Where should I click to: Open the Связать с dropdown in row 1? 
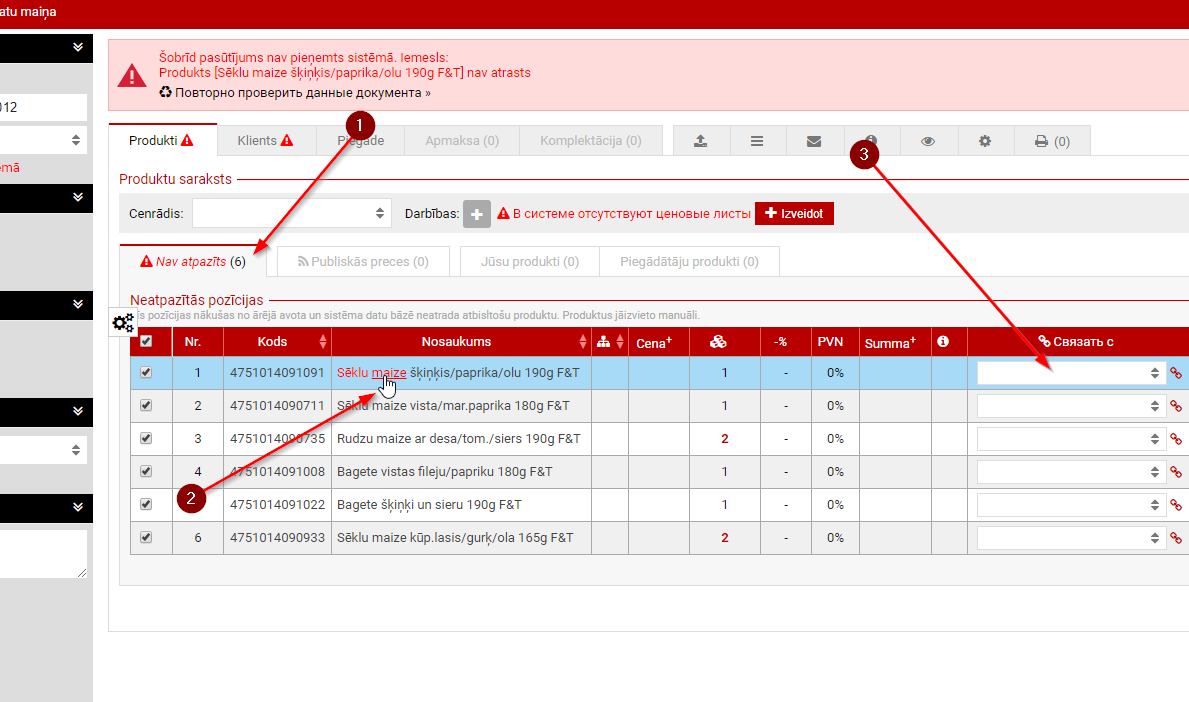tap(1071, 373)
